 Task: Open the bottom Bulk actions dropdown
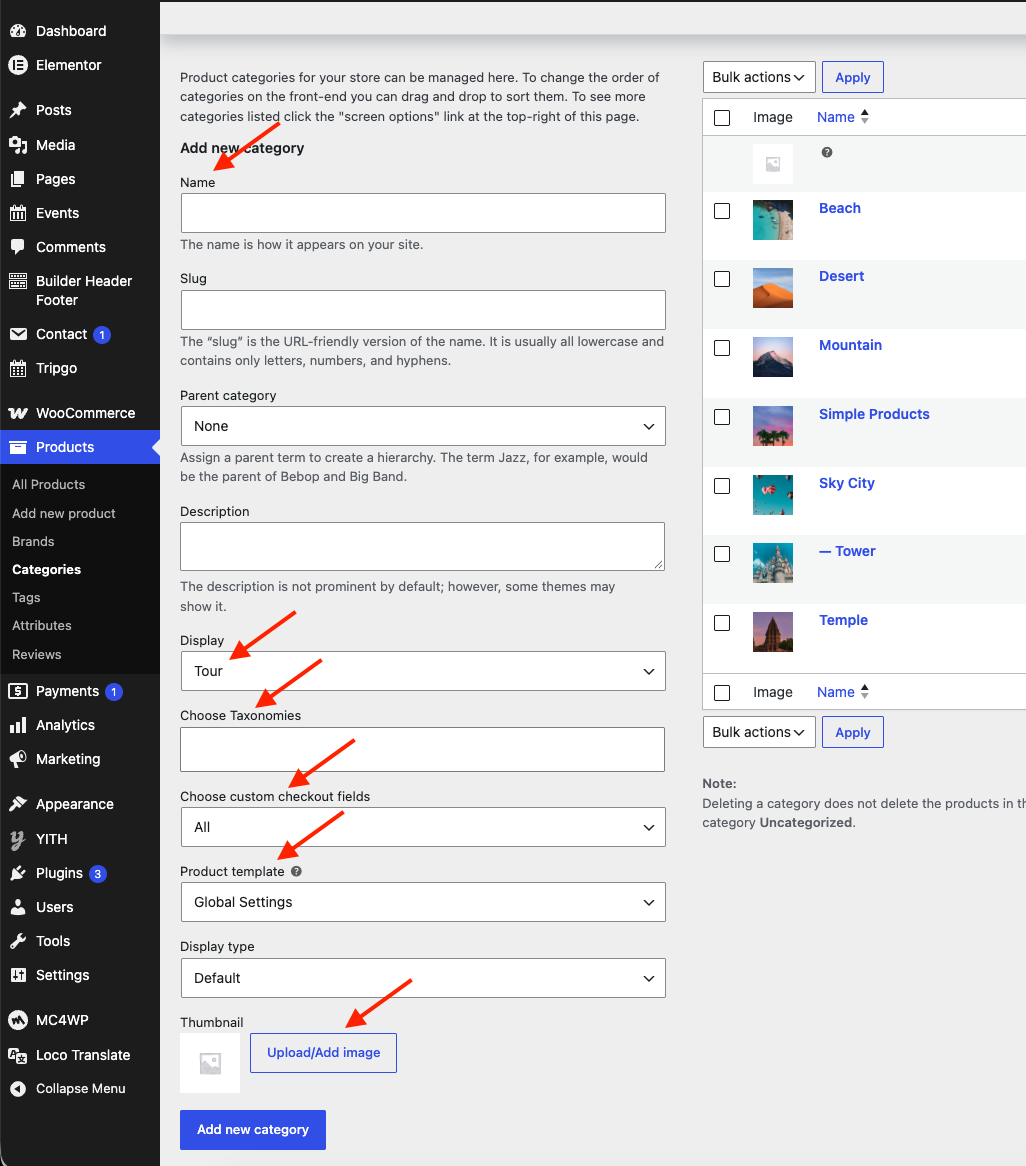(759, 732)
